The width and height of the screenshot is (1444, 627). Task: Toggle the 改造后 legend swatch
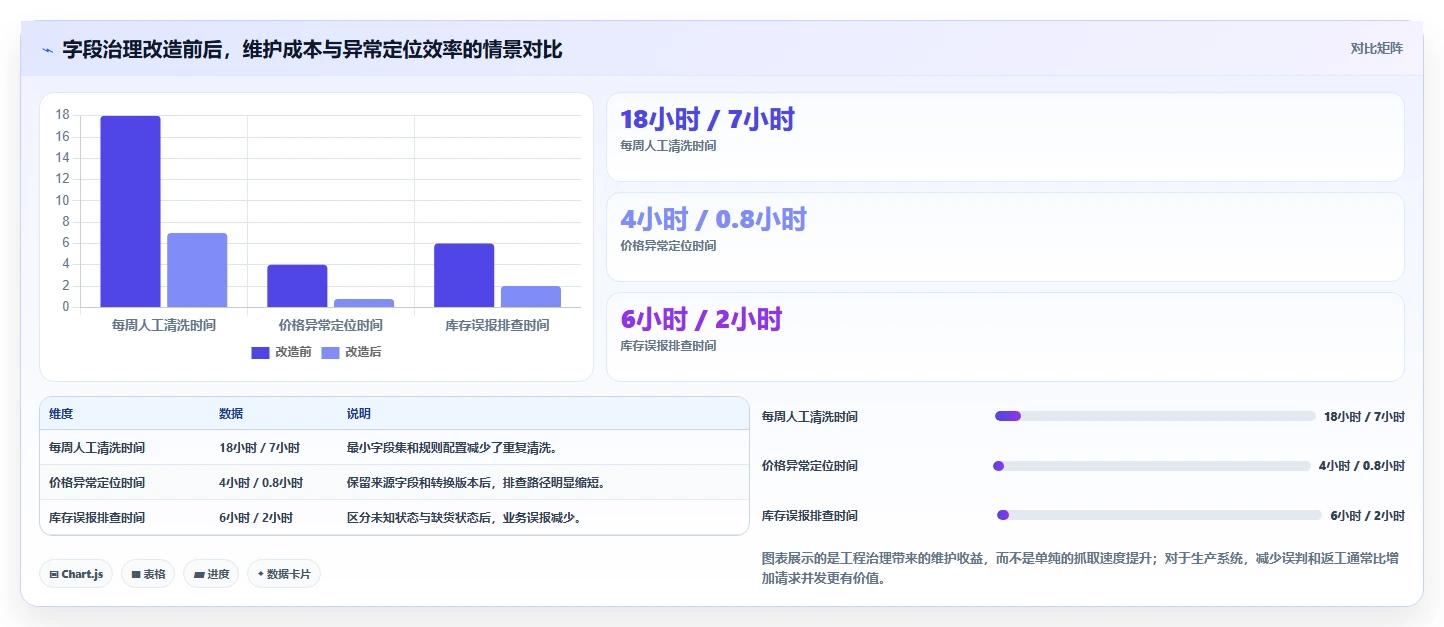coord(330,352)
